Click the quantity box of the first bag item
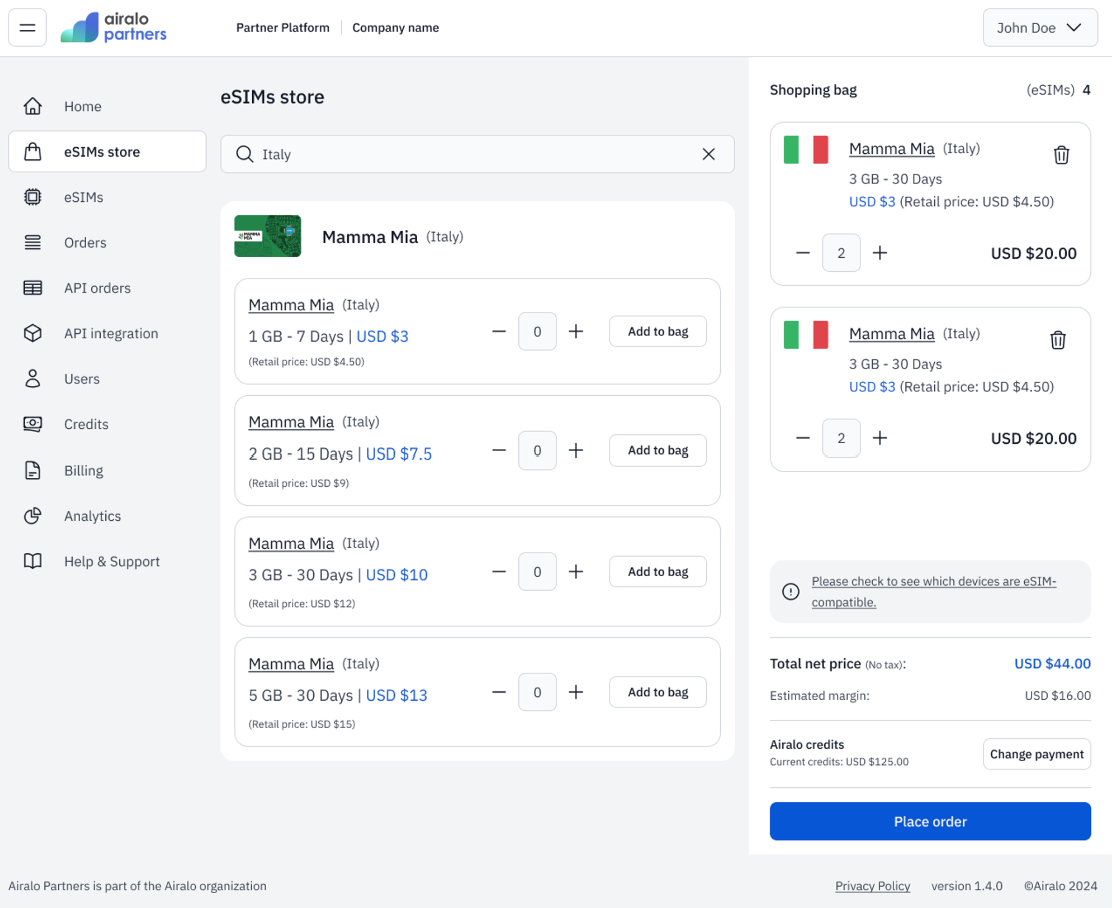 point(841,253)
